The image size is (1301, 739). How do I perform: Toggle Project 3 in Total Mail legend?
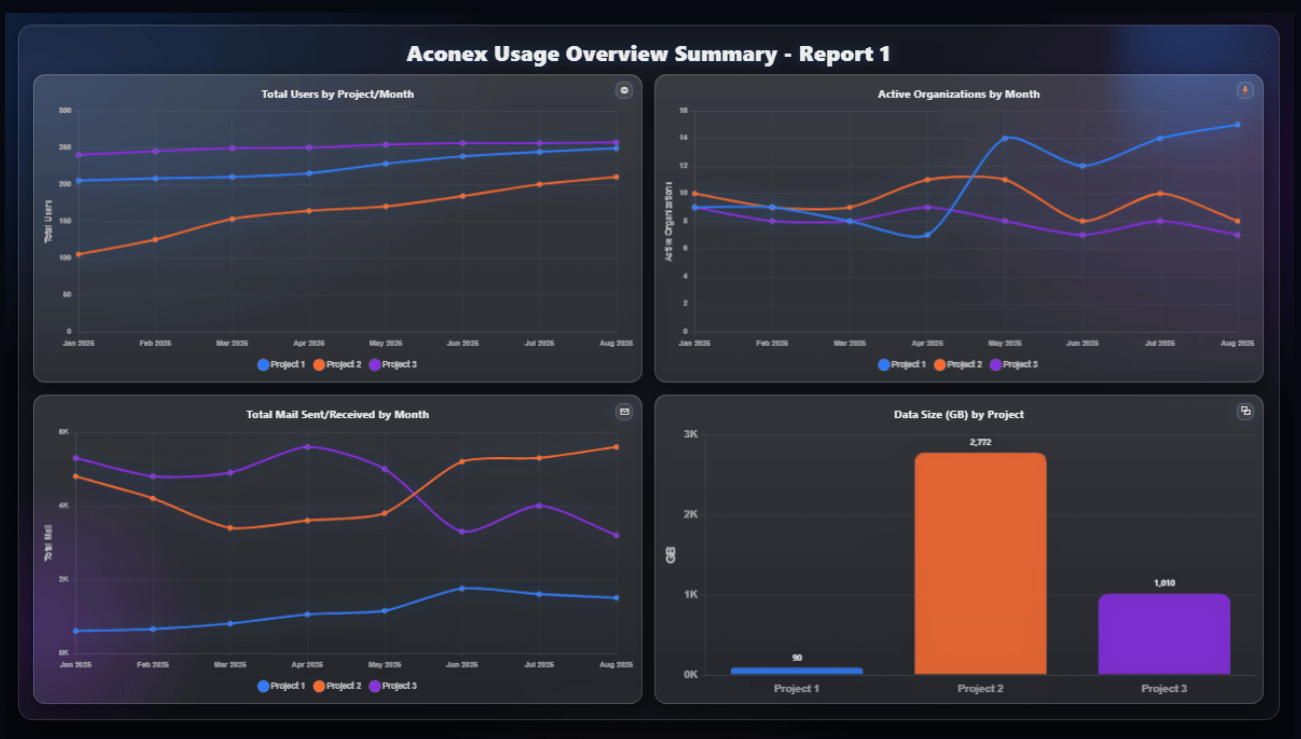click(x=393, y=686)
